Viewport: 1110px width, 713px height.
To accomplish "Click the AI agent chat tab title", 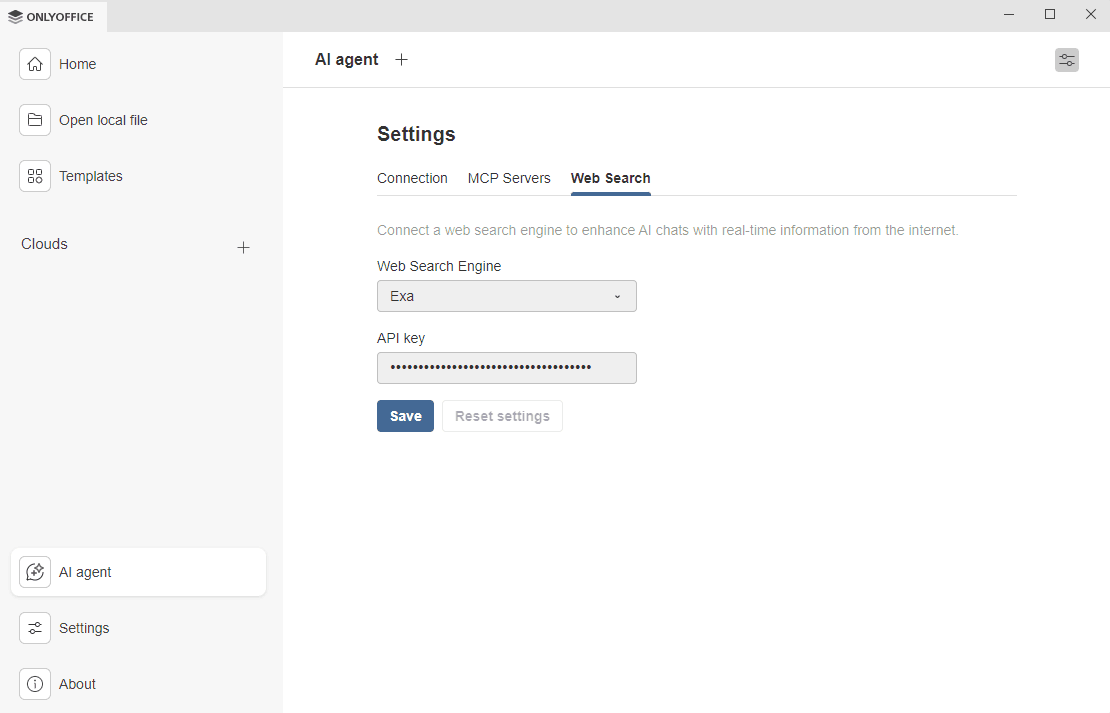I will (346, 60).
